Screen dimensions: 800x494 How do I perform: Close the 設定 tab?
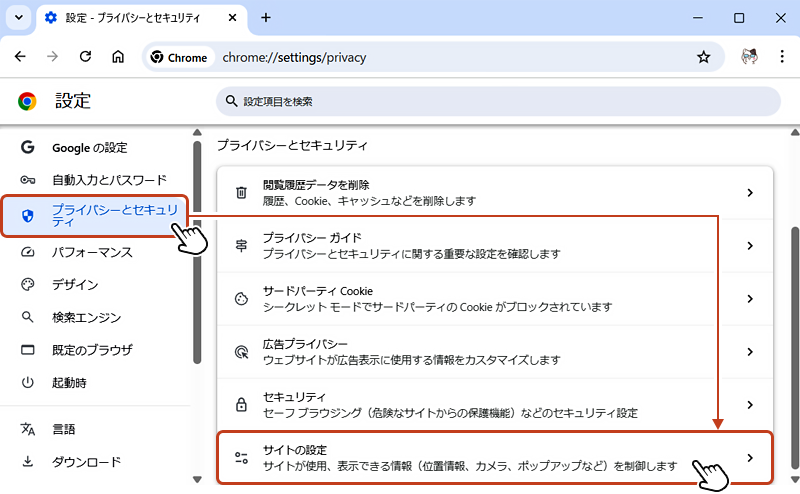point(232,18)
